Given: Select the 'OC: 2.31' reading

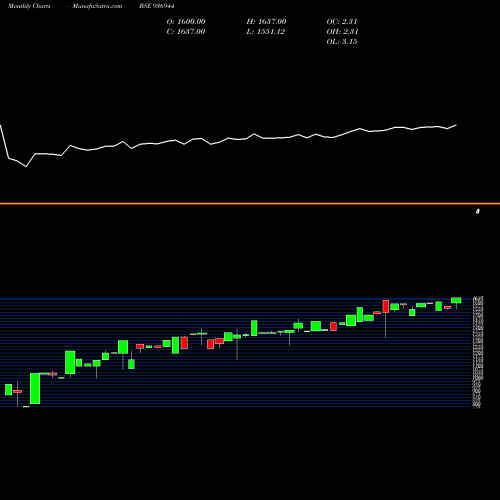Looking at the screenshot, I should (x=342, y=22).
